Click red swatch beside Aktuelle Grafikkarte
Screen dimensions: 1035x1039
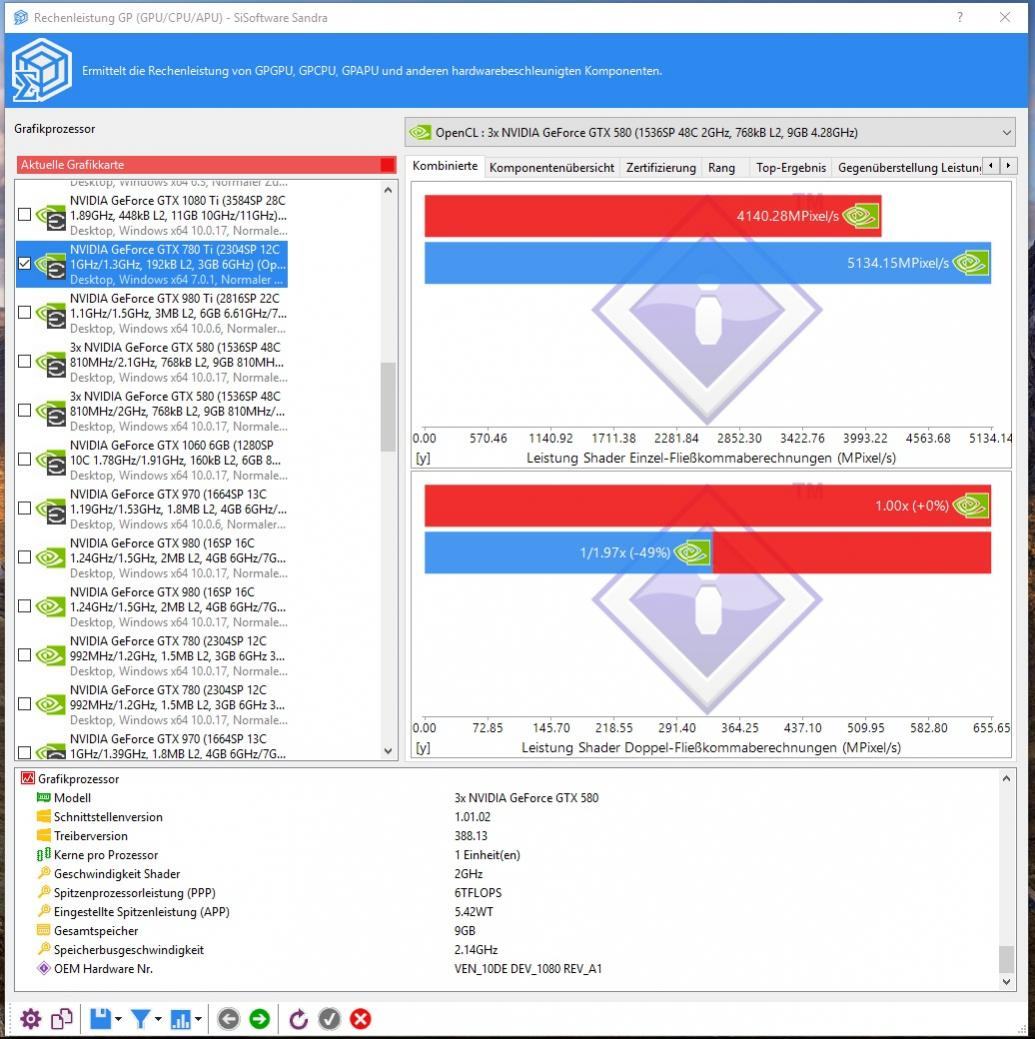pos(388,165)
